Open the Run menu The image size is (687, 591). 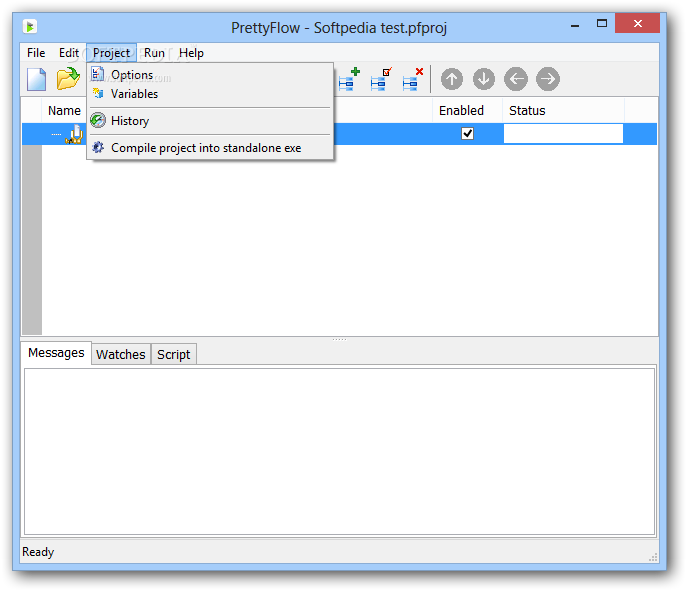pyautogui.click(x=154, y=53)
